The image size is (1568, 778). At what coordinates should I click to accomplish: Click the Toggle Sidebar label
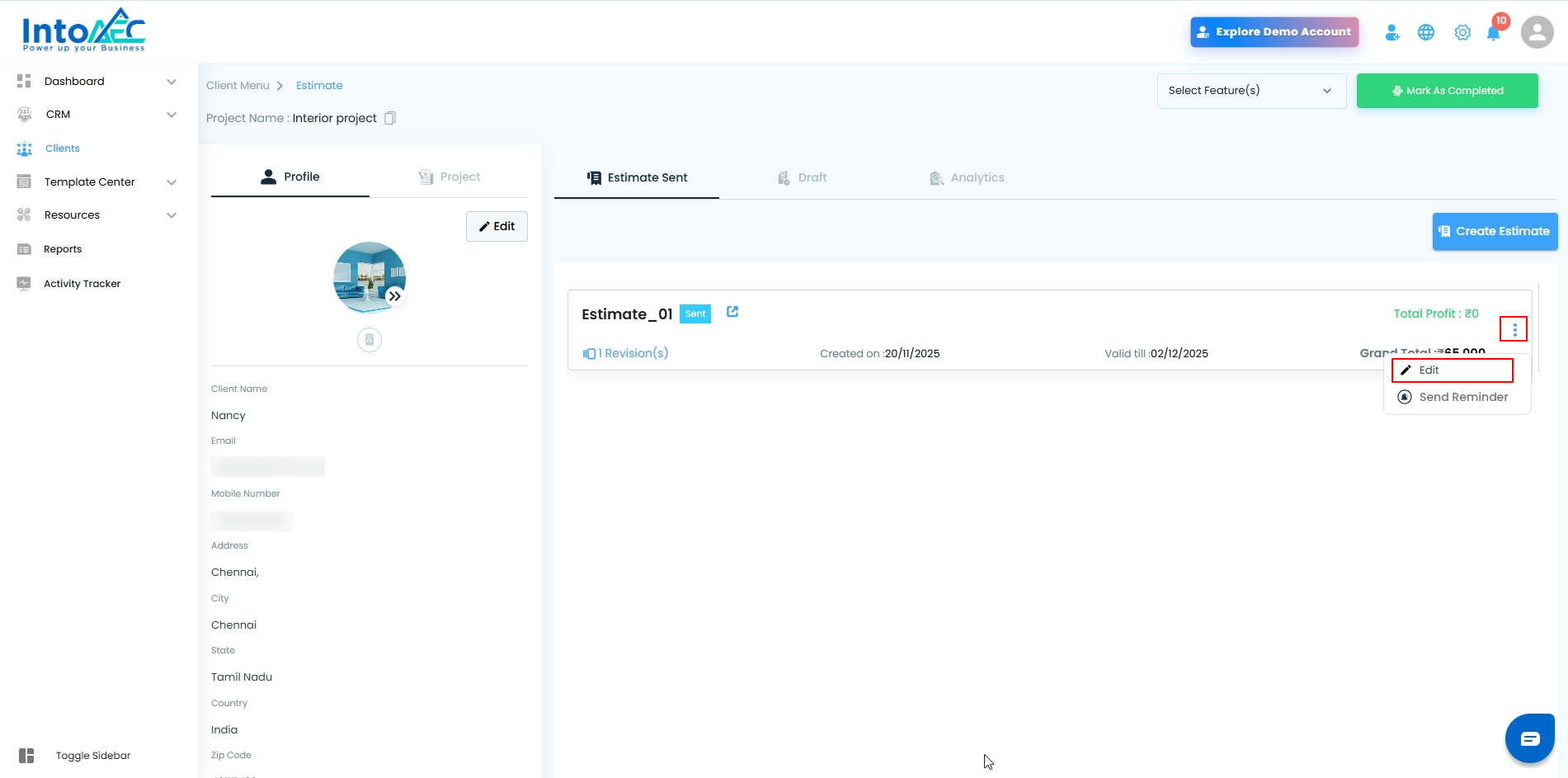click(x=93, y=756)
